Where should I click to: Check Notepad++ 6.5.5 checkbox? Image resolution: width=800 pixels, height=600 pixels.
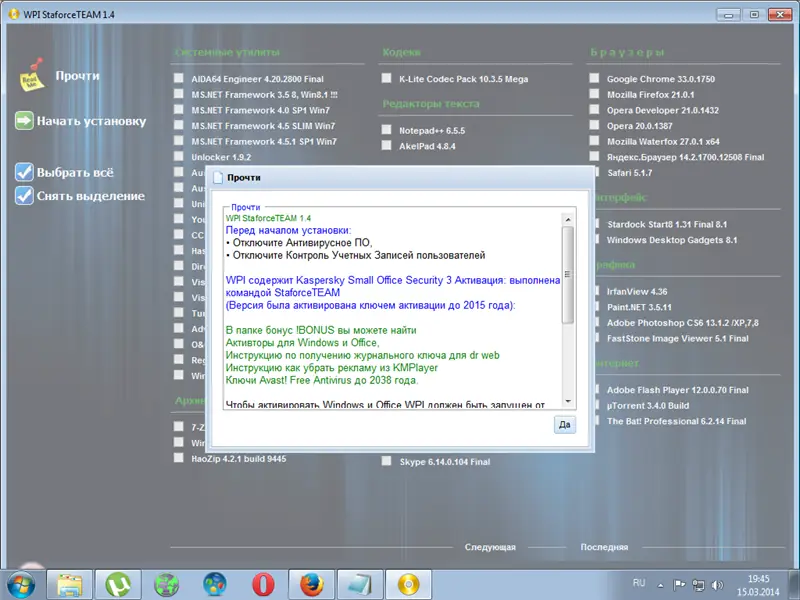(387, 130)
